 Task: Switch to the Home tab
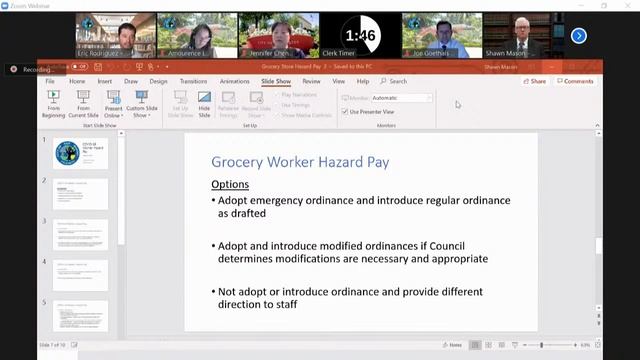pos(77,81)
